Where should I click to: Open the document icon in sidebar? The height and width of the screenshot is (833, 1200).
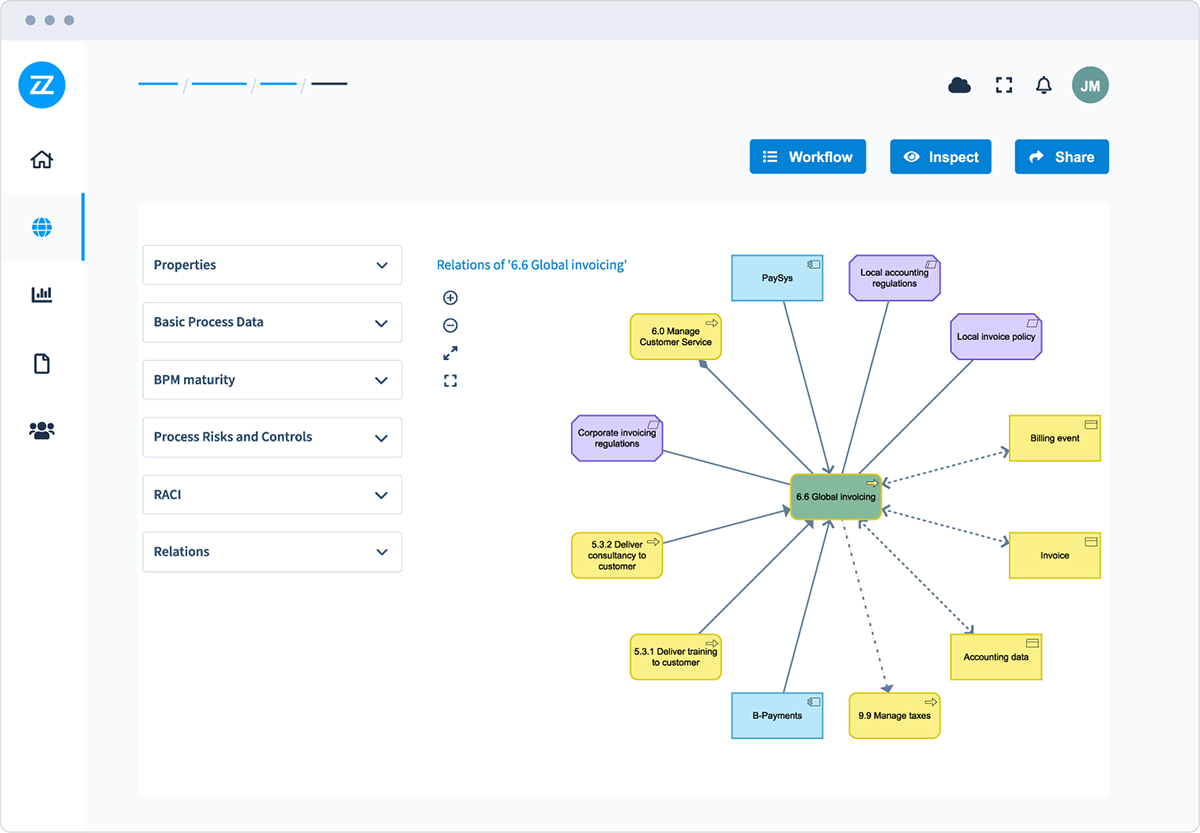42,363
